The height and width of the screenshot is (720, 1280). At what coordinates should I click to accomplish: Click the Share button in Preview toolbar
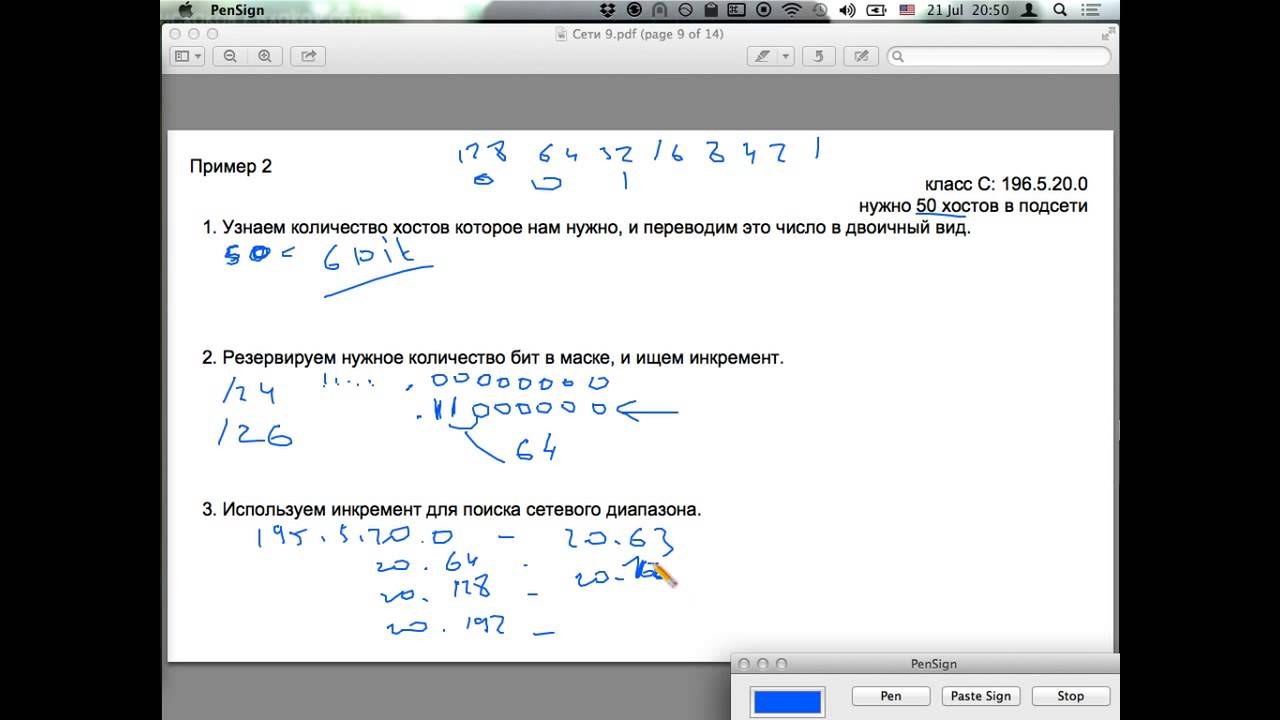point(308,57)
